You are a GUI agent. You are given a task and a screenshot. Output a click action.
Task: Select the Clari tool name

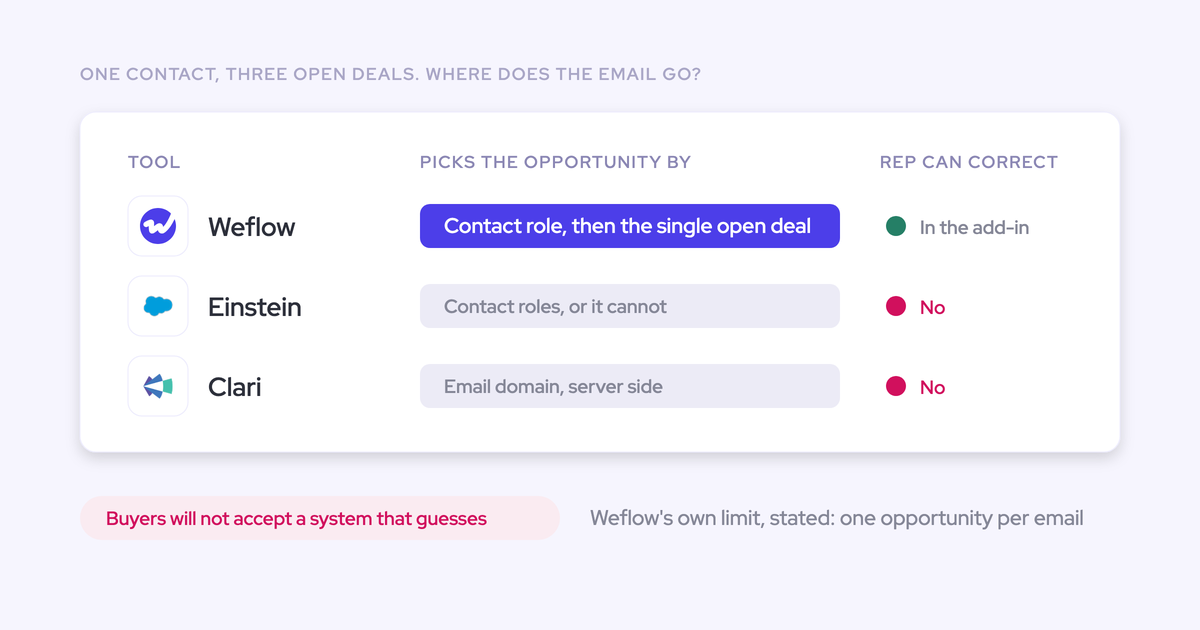click(235, 387)
